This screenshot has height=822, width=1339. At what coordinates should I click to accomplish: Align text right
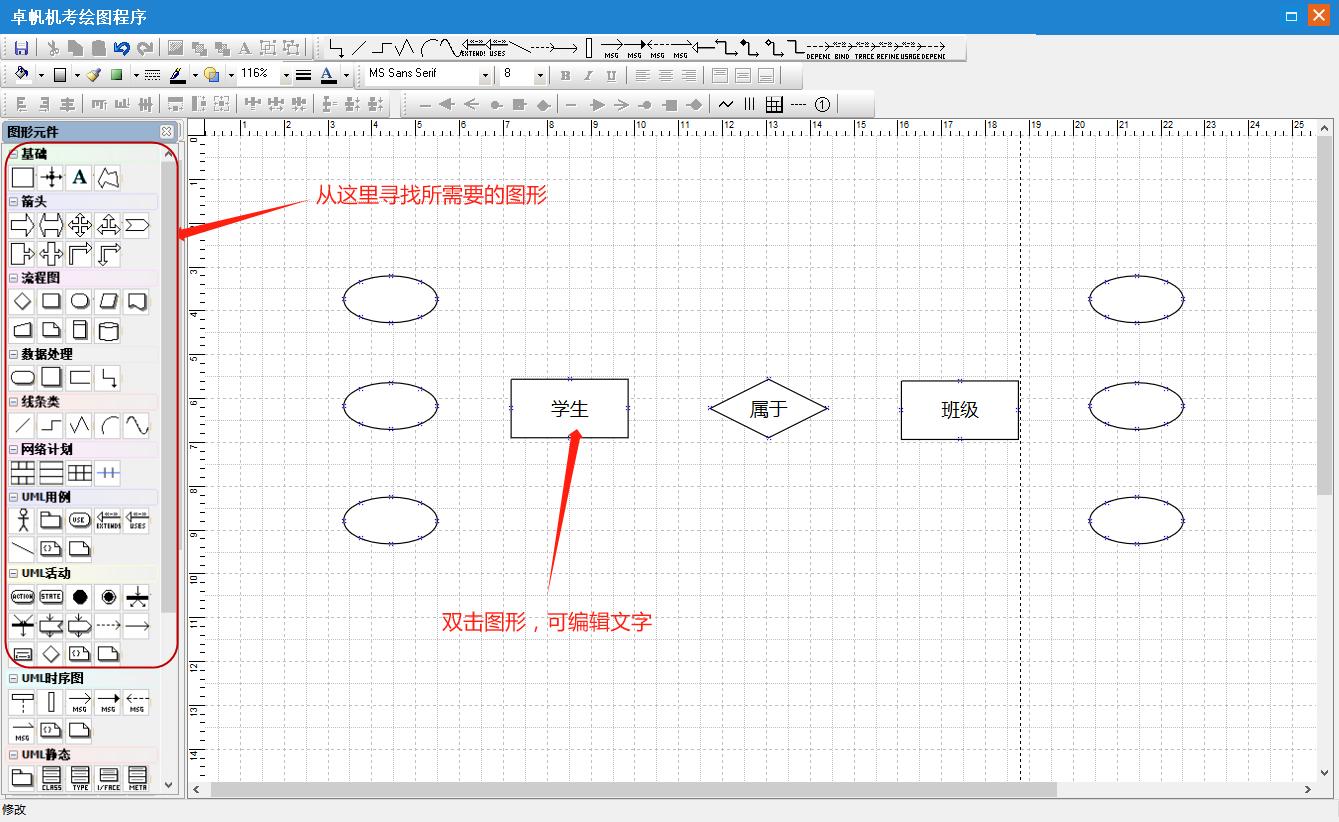[x=688, y=75]
